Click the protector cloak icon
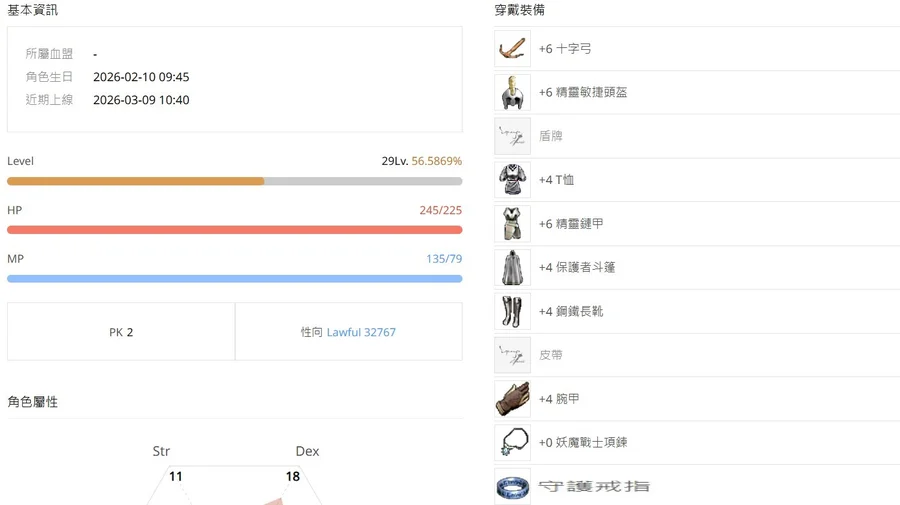Image resolution: width=900 pixels, height=505 pixels. pos(512,268)
